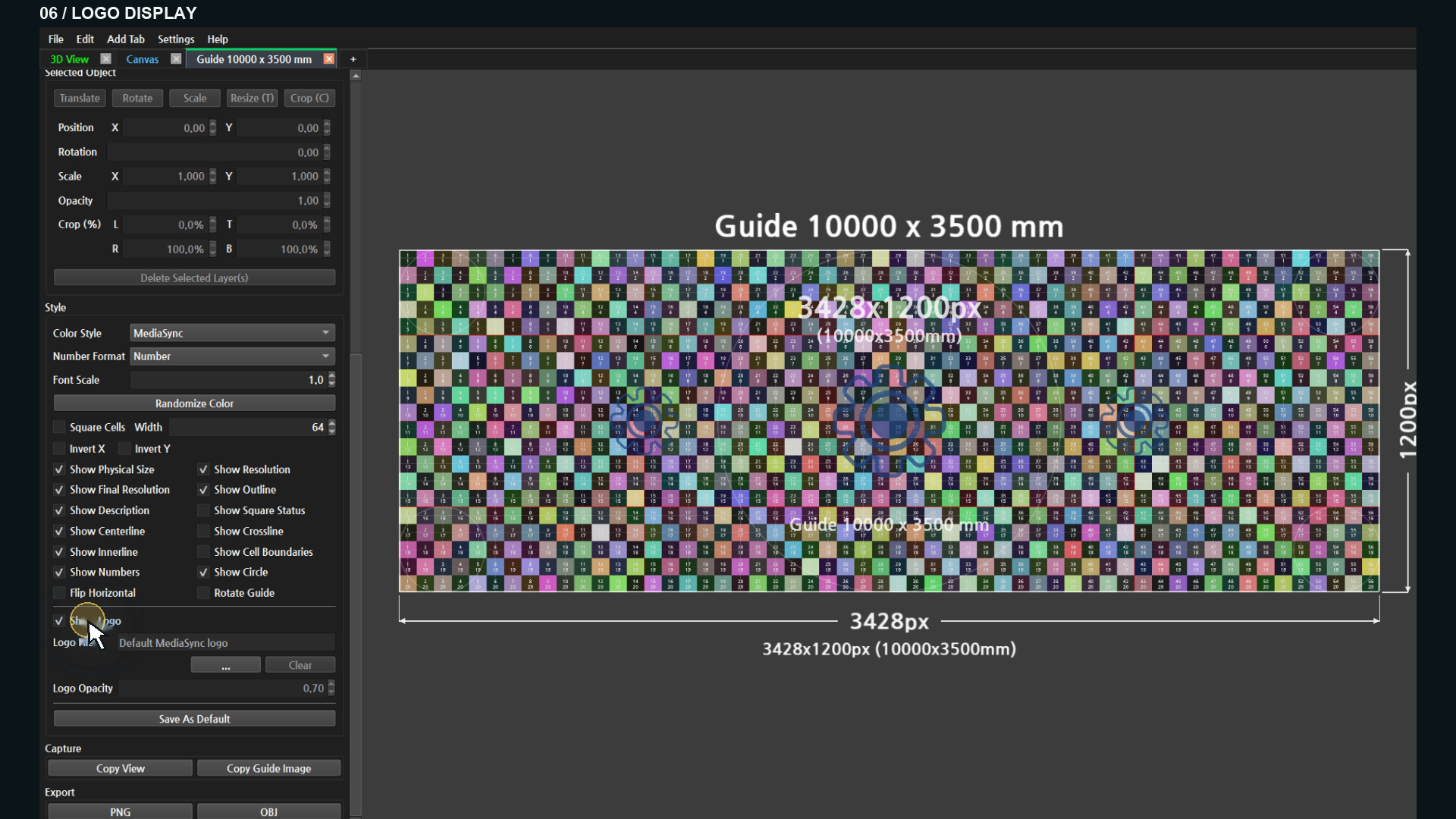Toggle Show Final Resolution
The image size is (1456, 819).
click(x=59, y=490)
